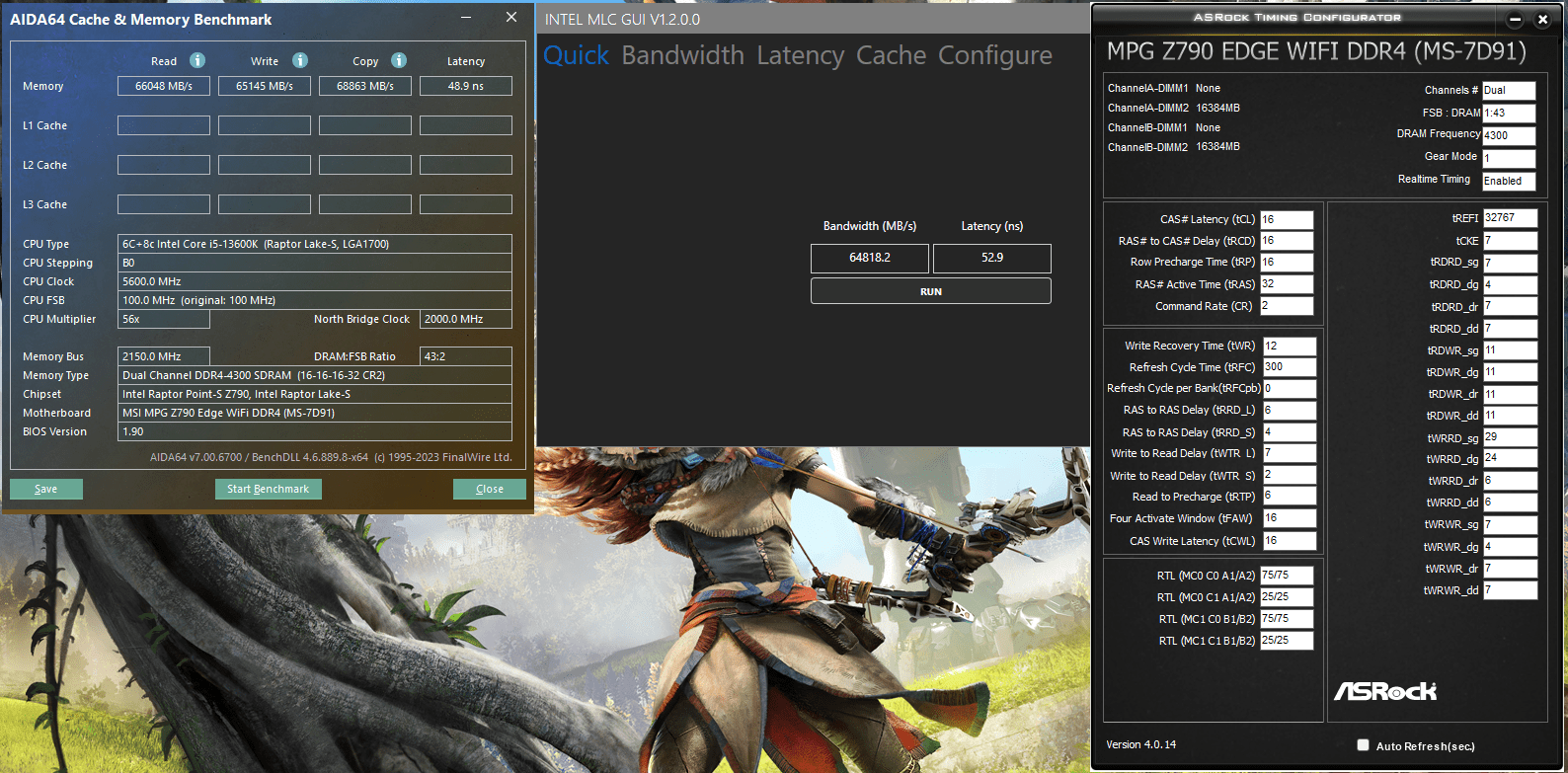The height and width of the screenshot is (773, 1568).
Task: Click the MLC Latency value 52.9
Action: (992, 258)
